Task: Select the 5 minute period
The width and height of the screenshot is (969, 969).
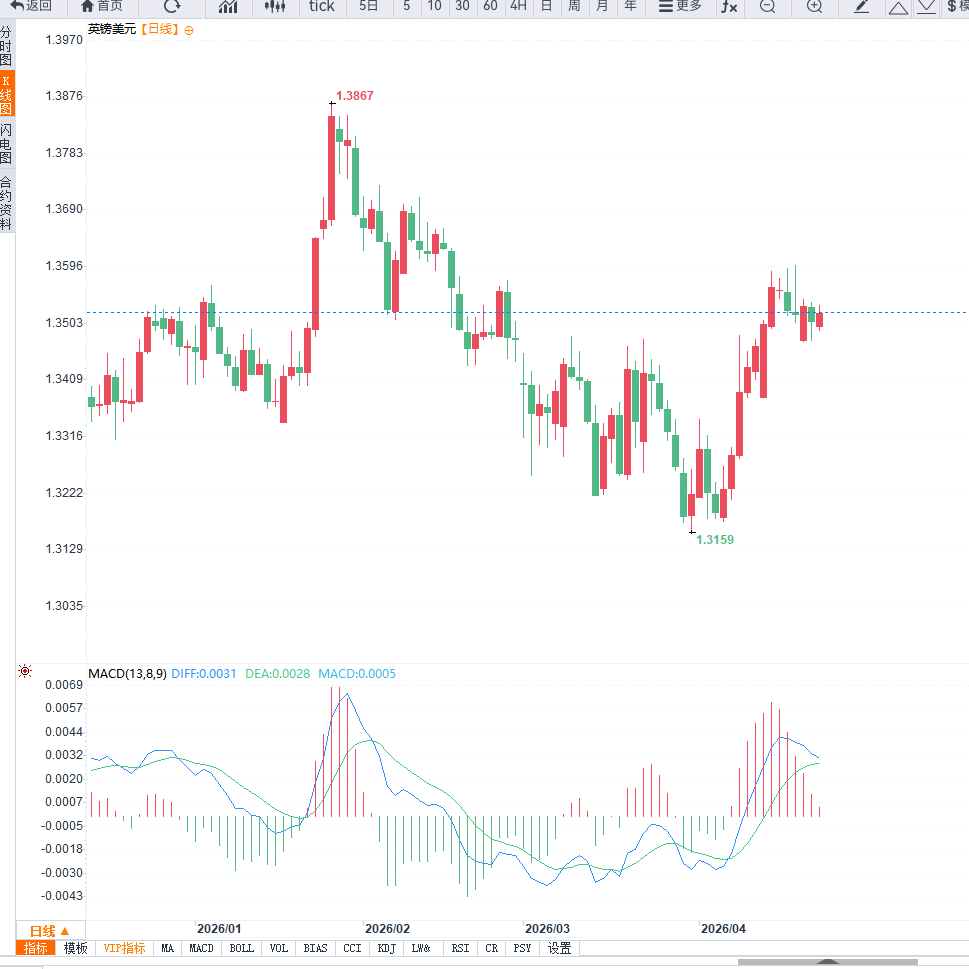Action: coord(407,6)
